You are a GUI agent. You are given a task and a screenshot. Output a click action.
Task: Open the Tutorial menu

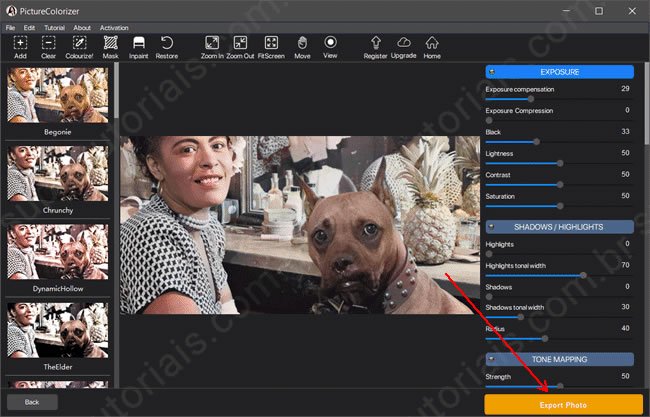pyautogui.click(x=53, y=27)
